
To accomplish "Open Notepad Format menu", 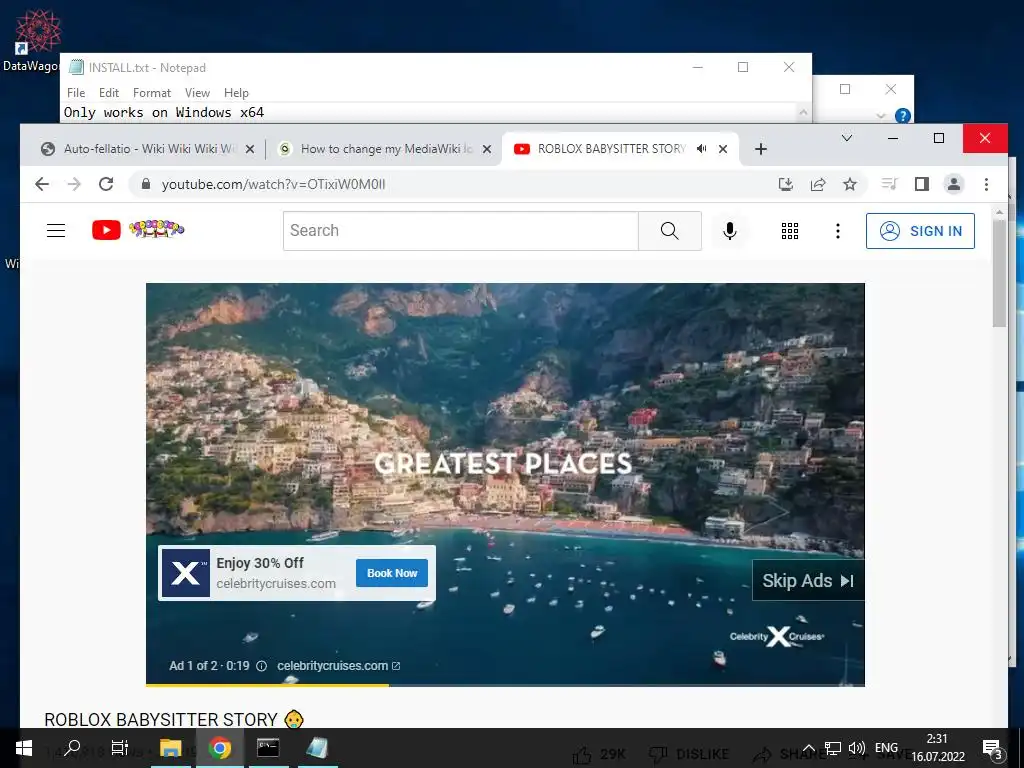I will coord(152,93).
